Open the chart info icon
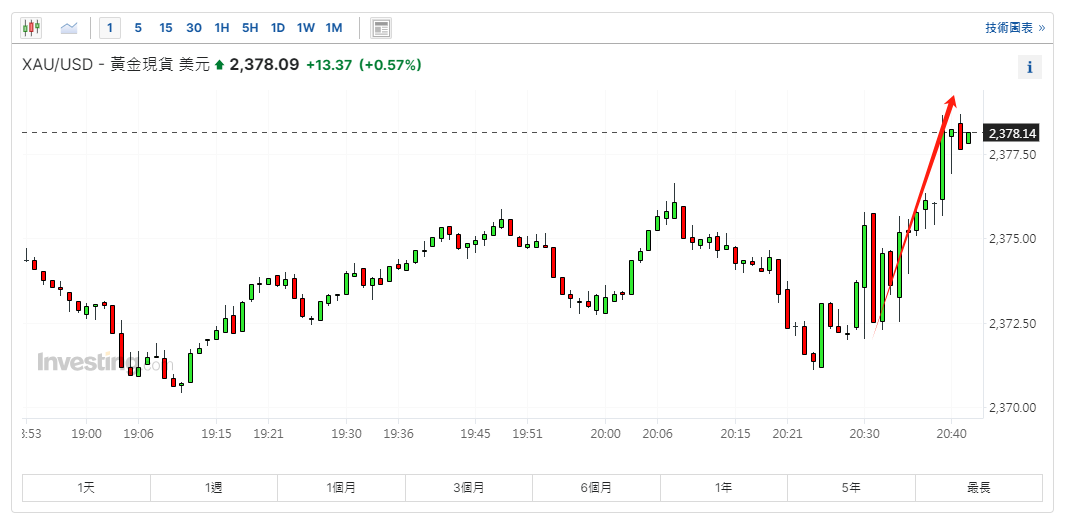The image size is (1081, 519). (1029, 68)
